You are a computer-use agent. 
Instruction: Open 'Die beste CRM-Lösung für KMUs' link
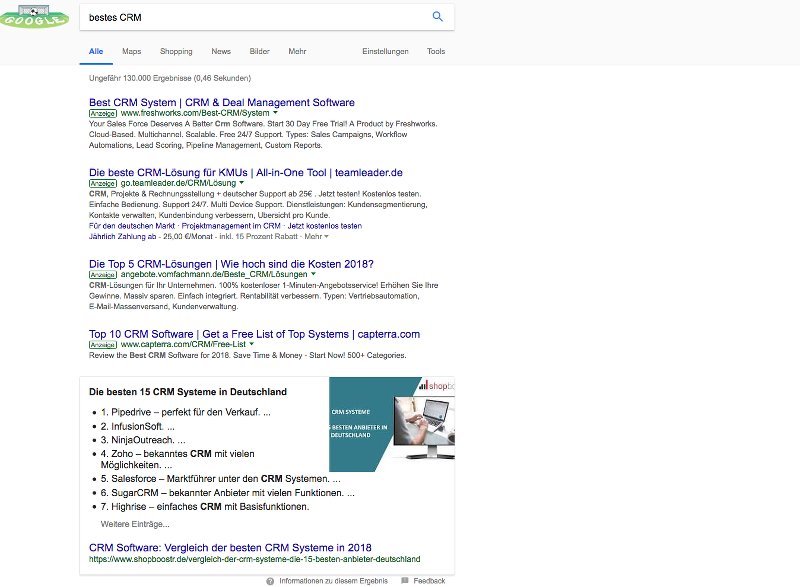[245, 172]
